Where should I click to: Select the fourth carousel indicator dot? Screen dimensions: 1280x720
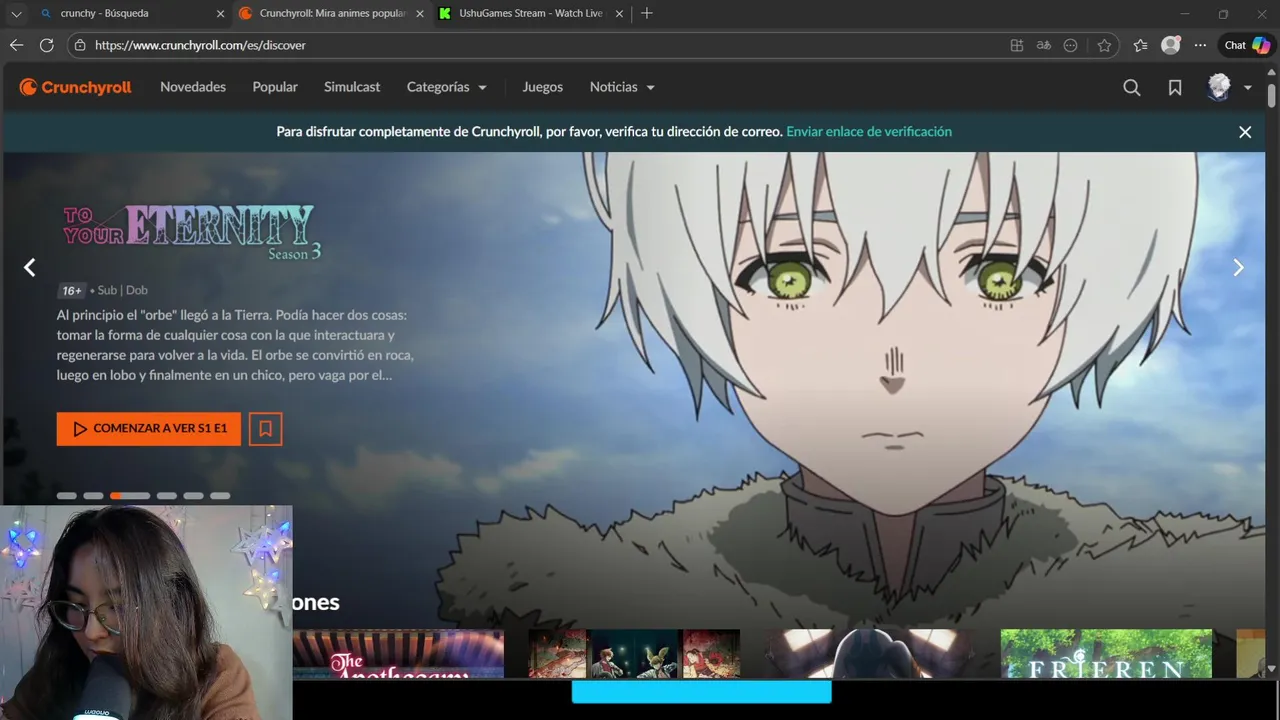click(x=167, y=496)
